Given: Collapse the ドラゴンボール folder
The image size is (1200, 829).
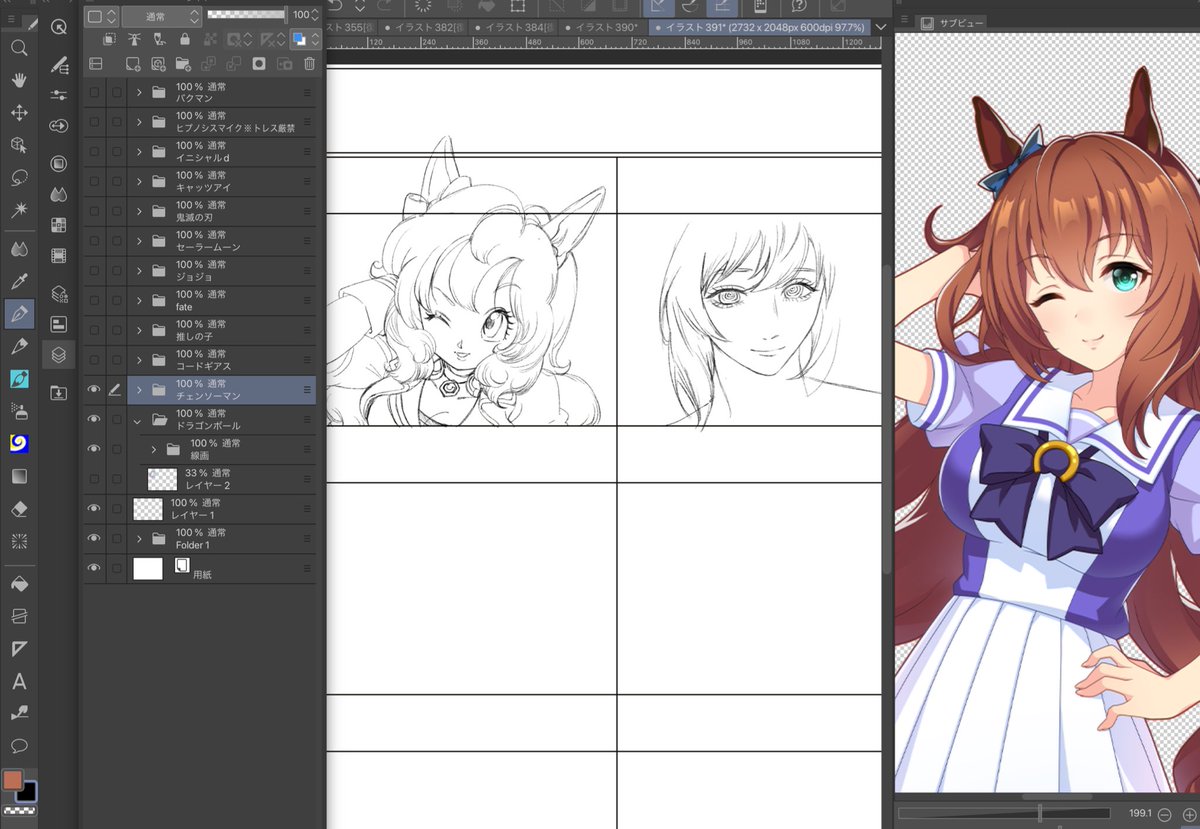Looking at the screenshot, I should pyautogui.click(x=139, y=420).
